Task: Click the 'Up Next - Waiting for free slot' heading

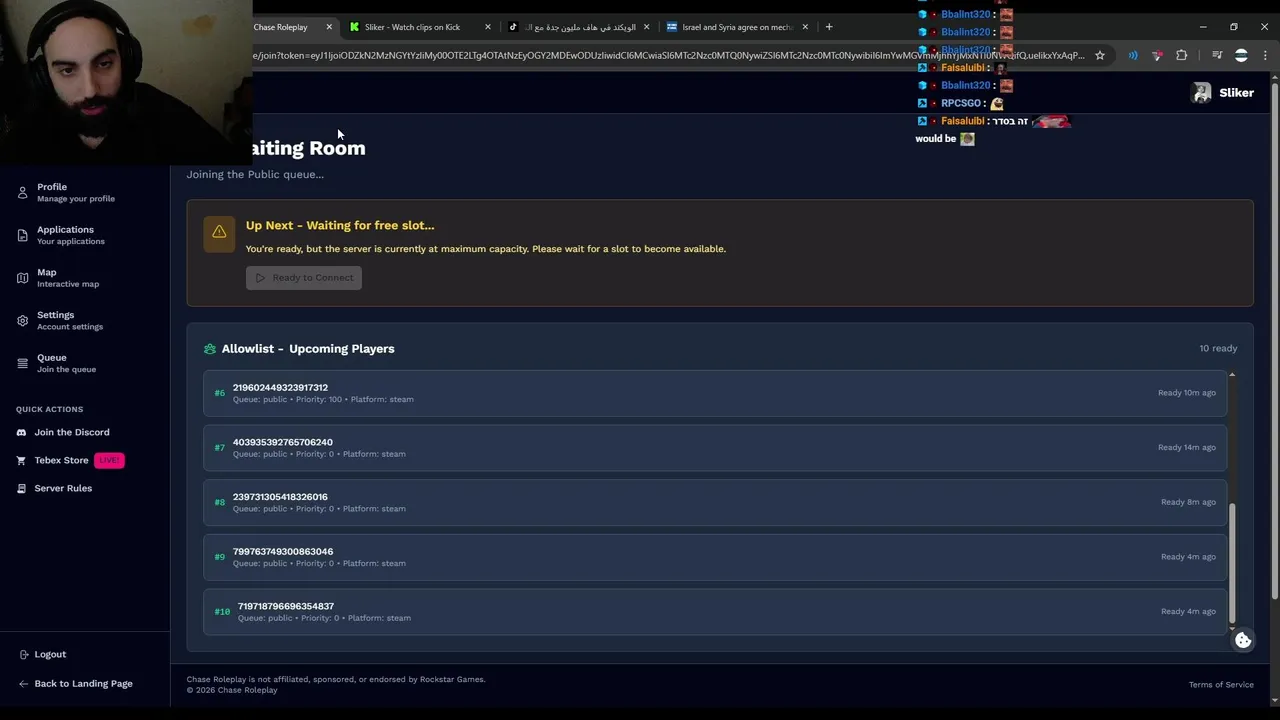Action: [x=340, y=226]
